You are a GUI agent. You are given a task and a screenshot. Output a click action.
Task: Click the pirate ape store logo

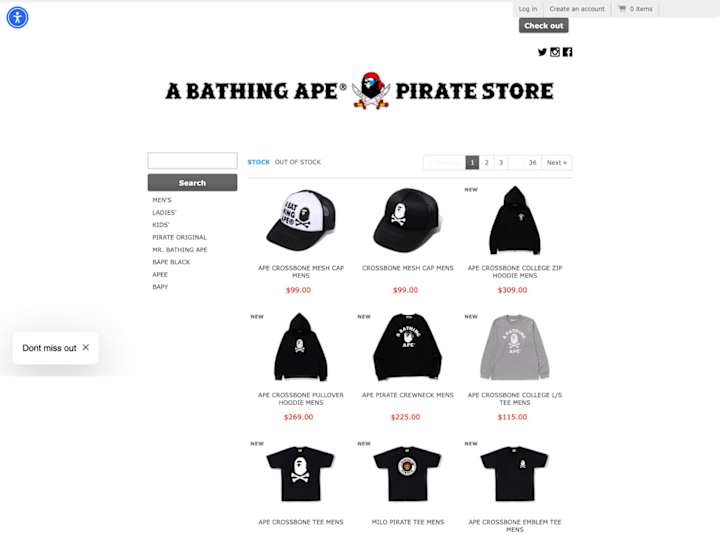click(360, 91)
